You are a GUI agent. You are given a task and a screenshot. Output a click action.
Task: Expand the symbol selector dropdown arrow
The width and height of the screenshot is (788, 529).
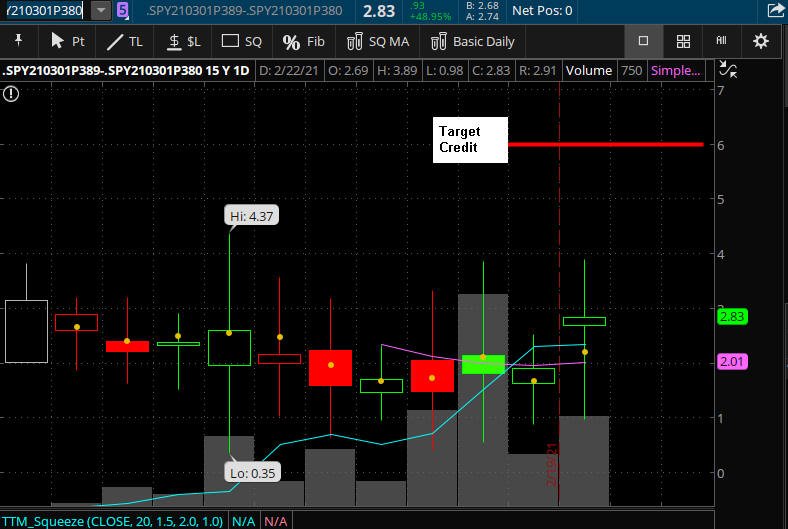101,10
